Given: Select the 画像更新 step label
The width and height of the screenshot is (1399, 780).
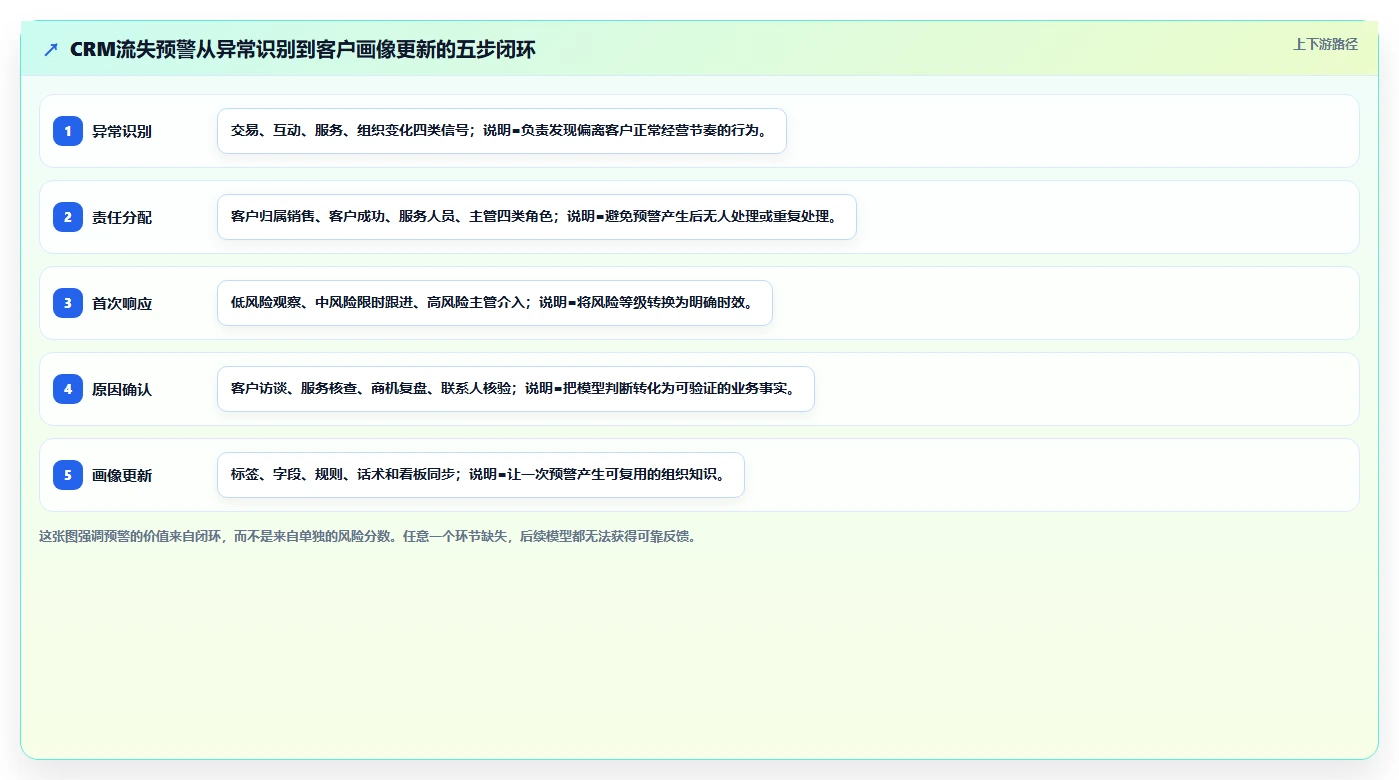Looking at the screenshot, I should click(x=122, y=475).
